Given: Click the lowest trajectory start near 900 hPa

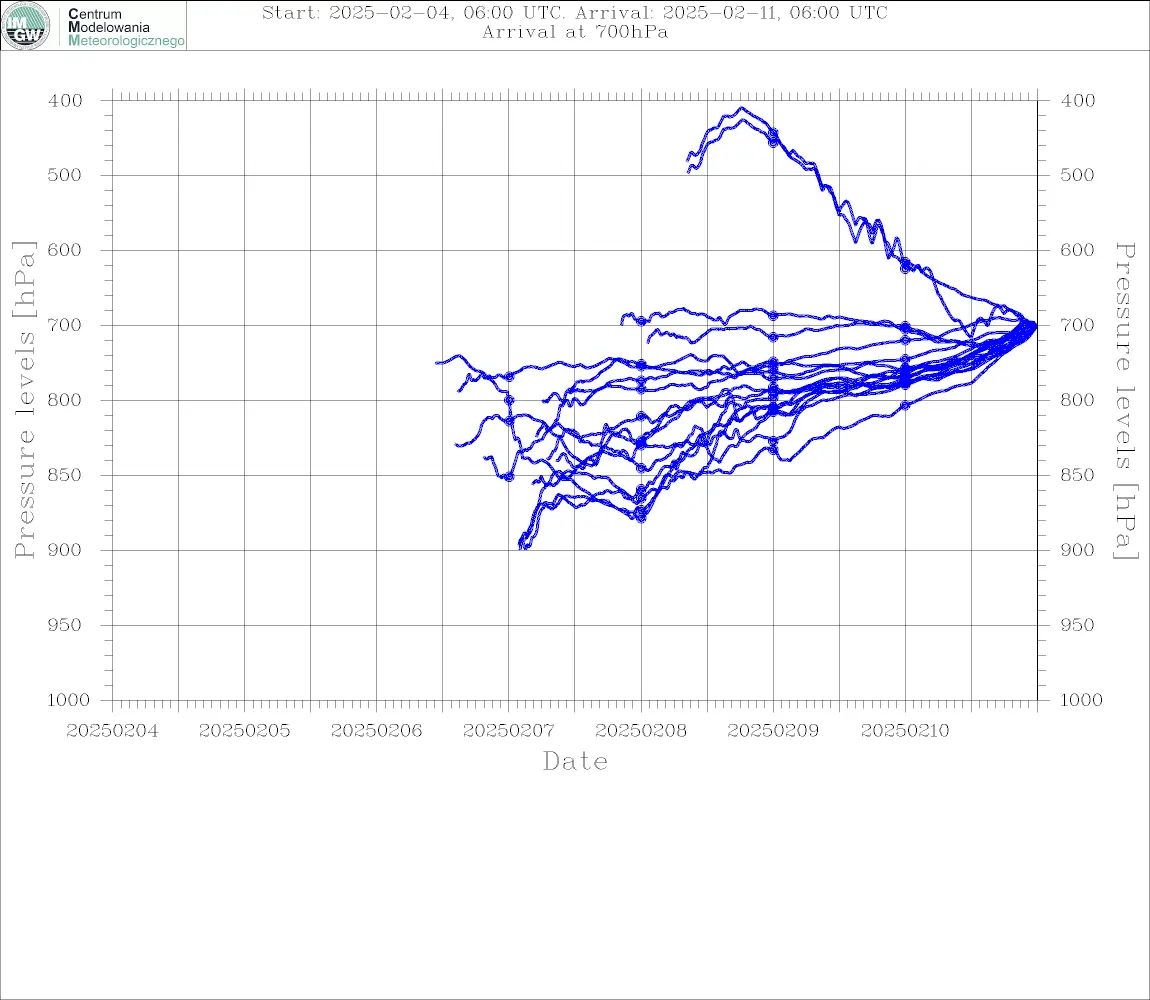Looking at the screenshot, I should 524,544.
